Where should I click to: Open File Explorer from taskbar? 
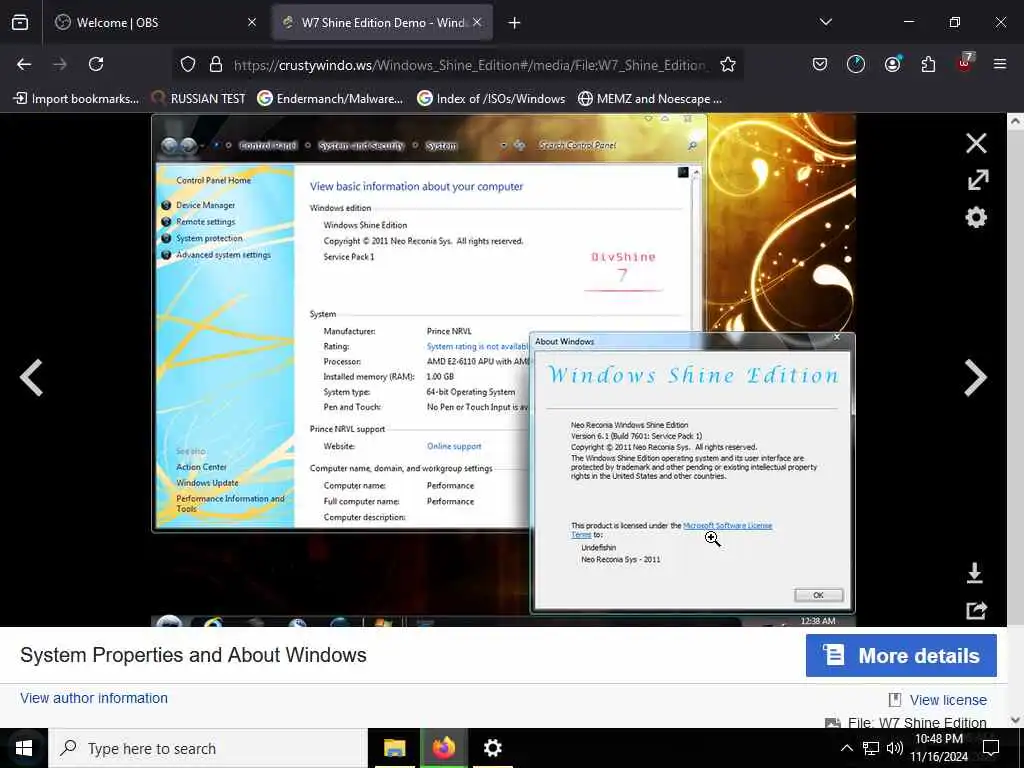pos(394,748)
